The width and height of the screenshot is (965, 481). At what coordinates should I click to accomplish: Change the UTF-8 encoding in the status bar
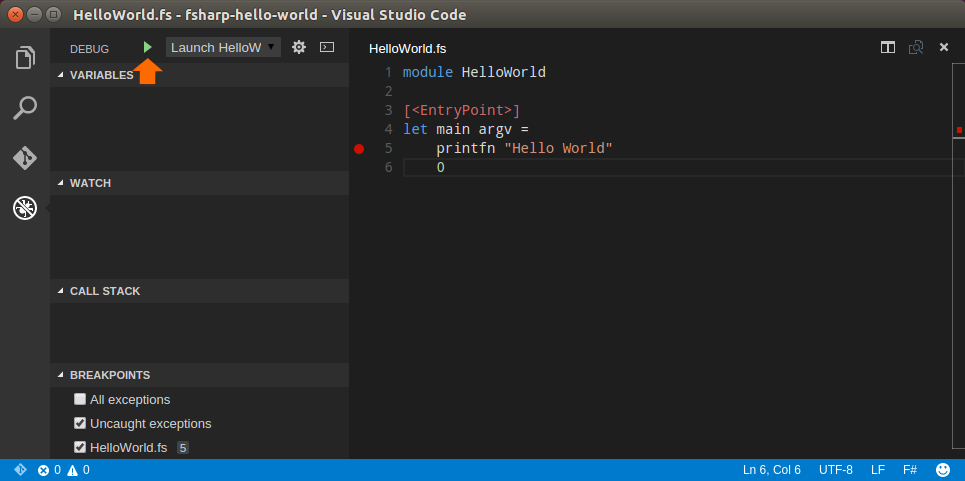click(x=836, y=470)
